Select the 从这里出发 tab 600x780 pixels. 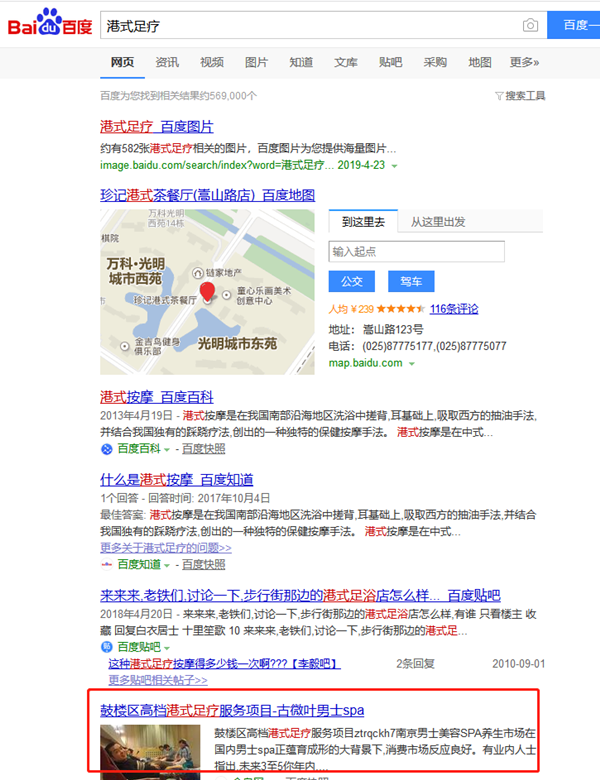tap(438, 222)
